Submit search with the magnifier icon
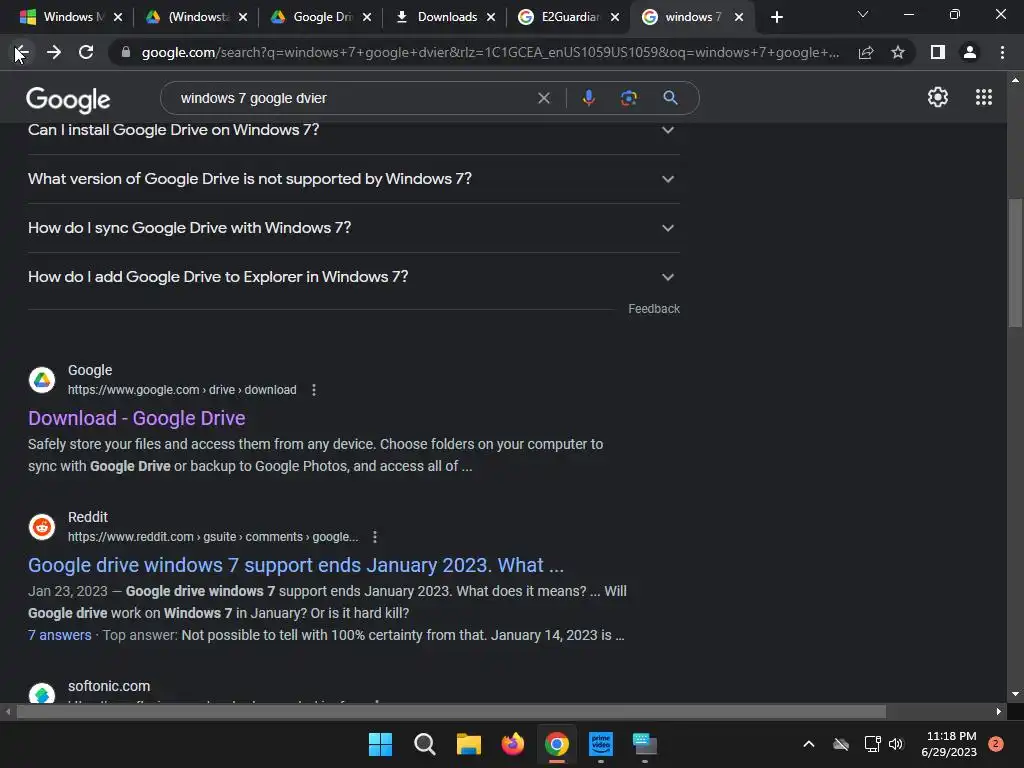The image size is (1024, 768). (670, 98)
